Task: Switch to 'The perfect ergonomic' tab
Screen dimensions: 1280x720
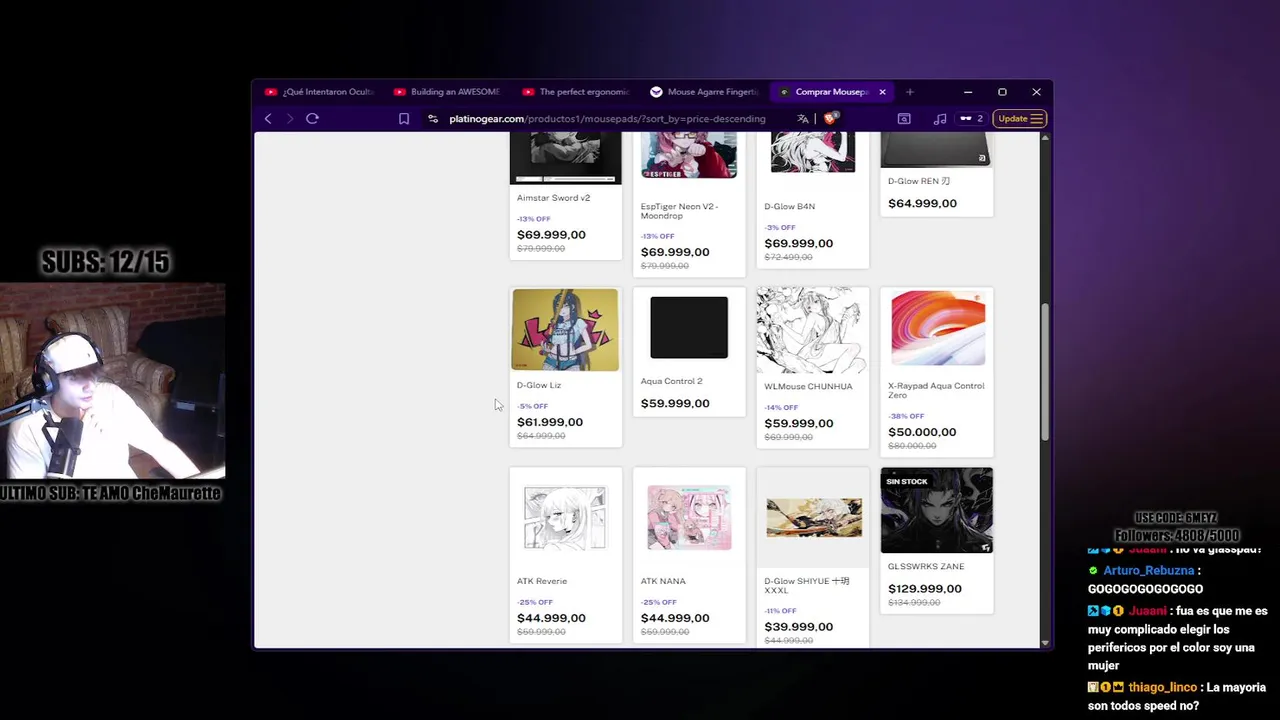Action: (x=576, y=92)
